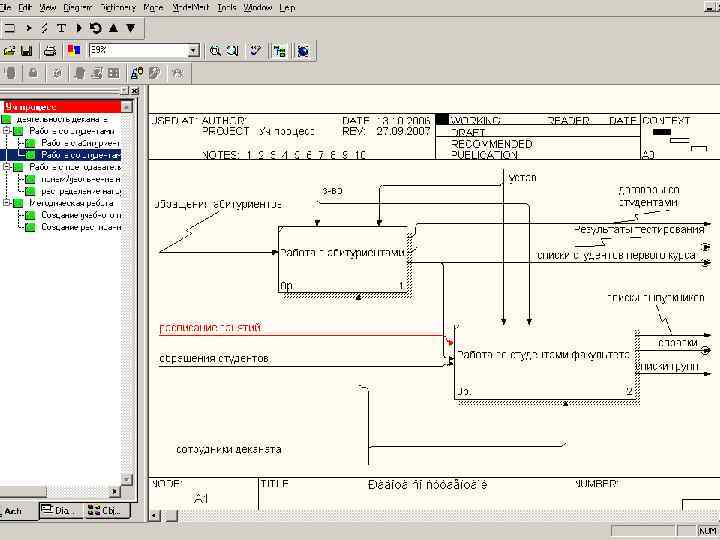
Task: Select the Activity Box tool
Action: click(11, 28)
